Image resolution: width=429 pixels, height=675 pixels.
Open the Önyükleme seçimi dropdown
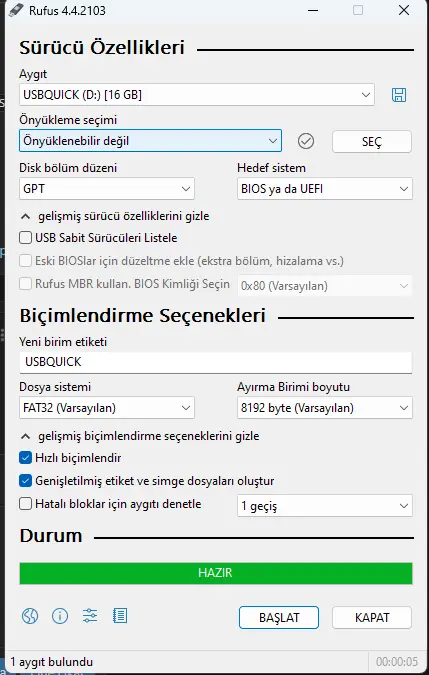tap(151, 141)
